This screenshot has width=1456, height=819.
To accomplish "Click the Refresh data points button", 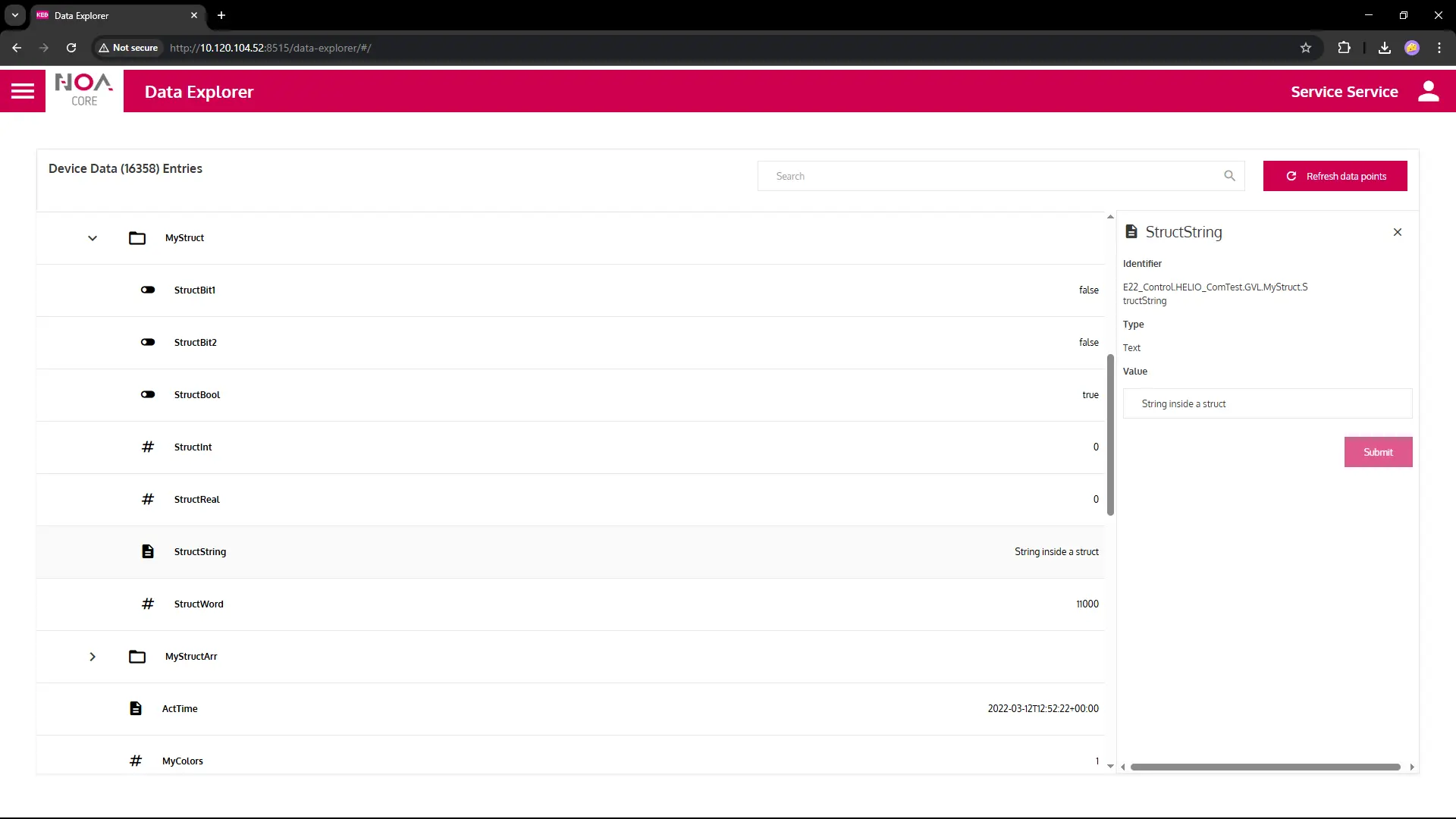I will coord(1335,176).
